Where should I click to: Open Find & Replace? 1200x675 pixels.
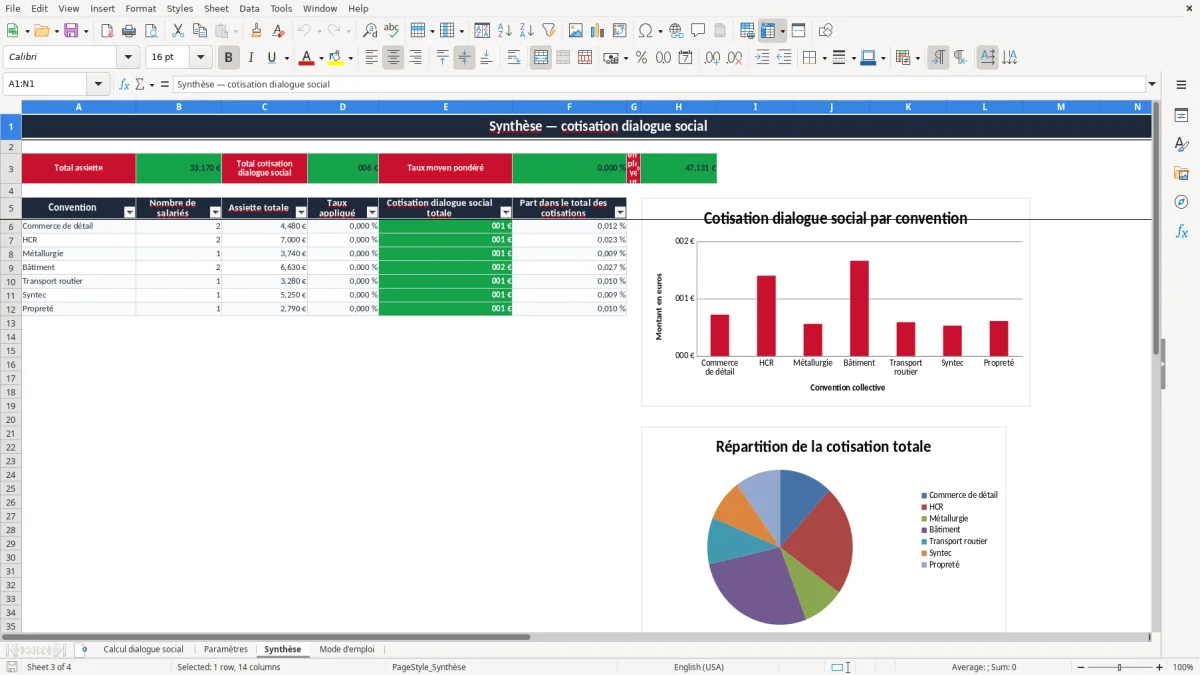click(x=370, y=31)
